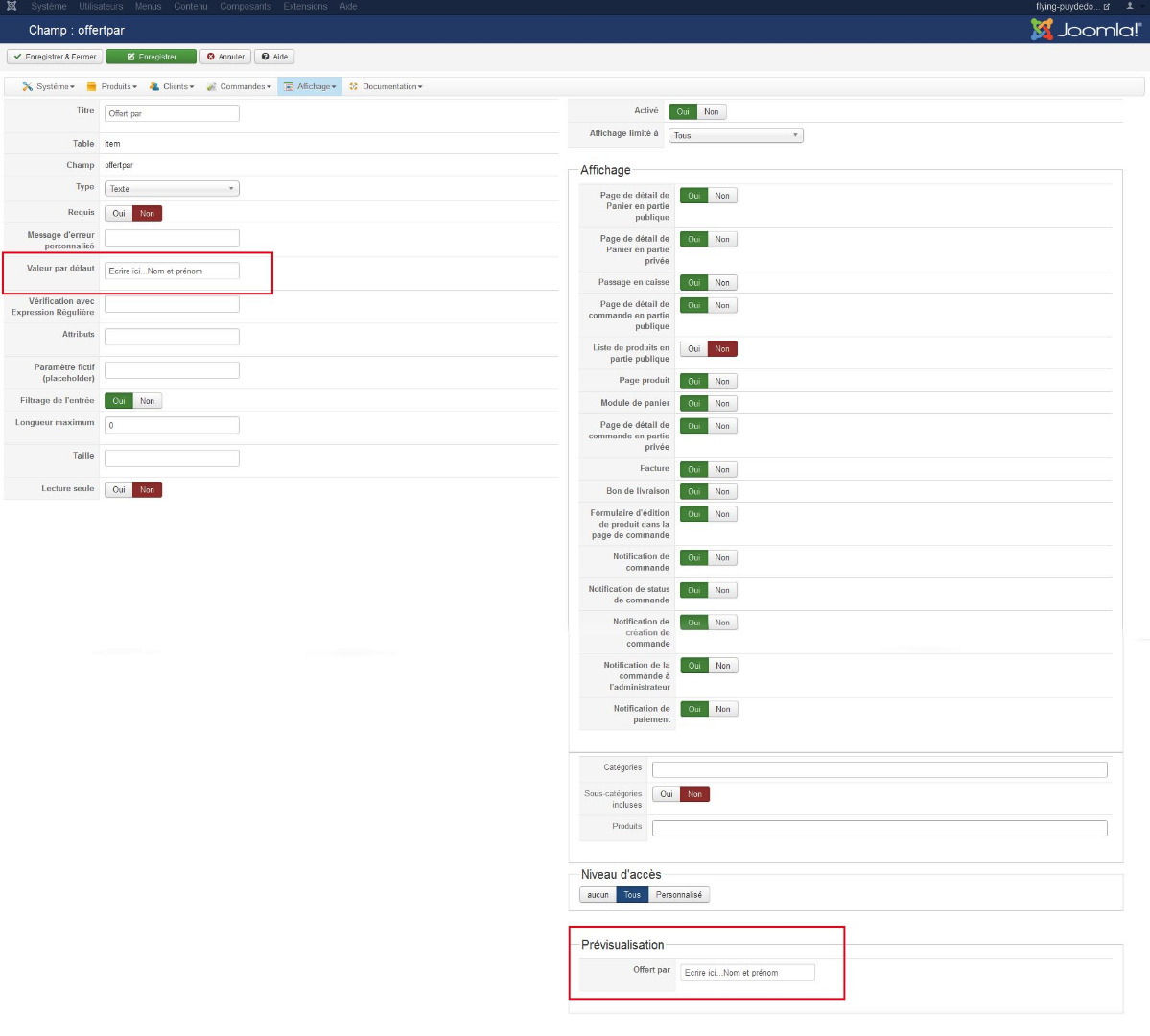The image size is (1150, 1036).
Task: Click the Annuler button
Action: click(x=226, y=57)
